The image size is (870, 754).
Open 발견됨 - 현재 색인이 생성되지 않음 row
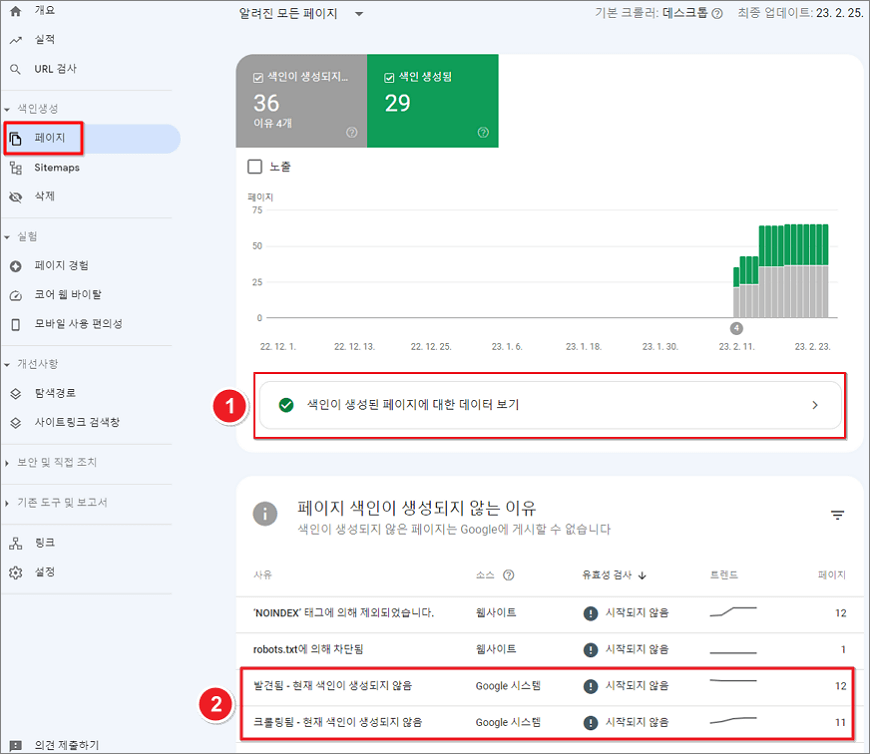click(549, 686)
